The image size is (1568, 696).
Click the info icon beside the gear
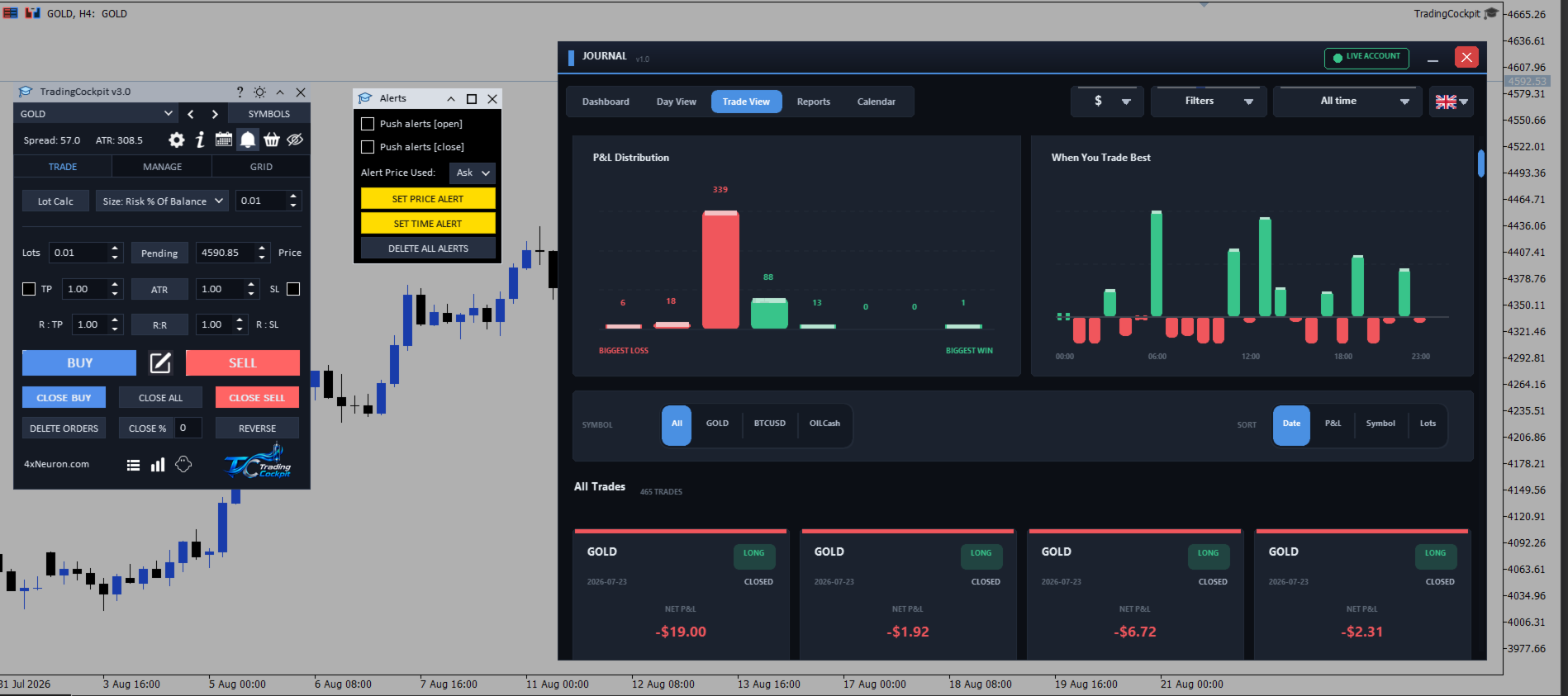(x=200, y=140)
